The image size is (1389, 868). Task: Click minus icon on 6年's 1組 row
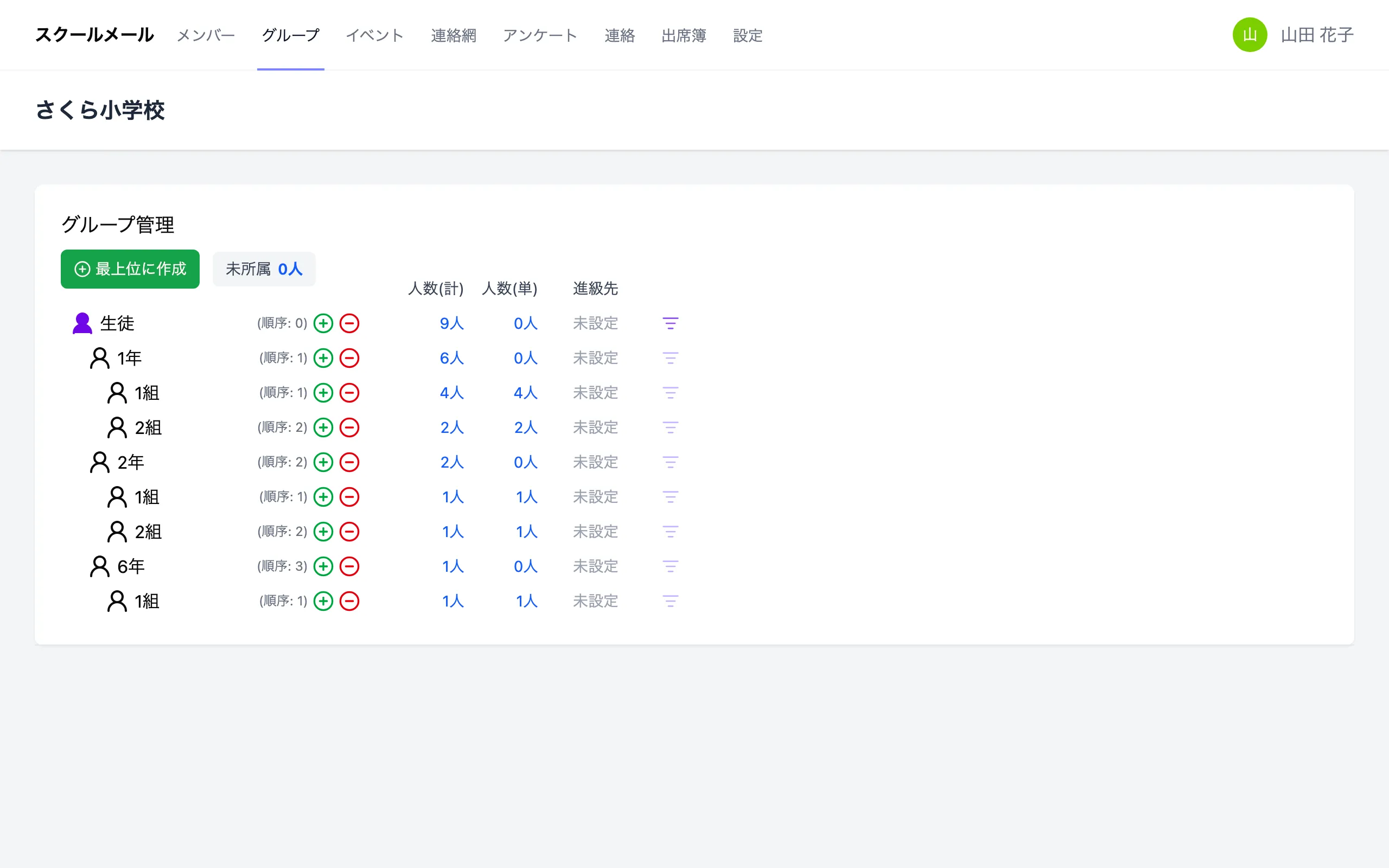coord(349,601)
